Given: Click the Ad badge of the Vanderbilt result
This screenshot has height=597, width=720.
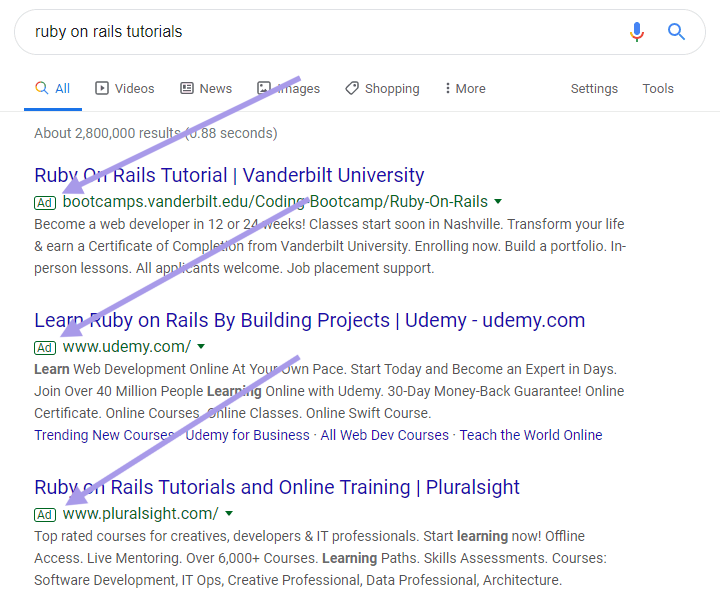Looking at the screenshot, I should pos(45,203).
